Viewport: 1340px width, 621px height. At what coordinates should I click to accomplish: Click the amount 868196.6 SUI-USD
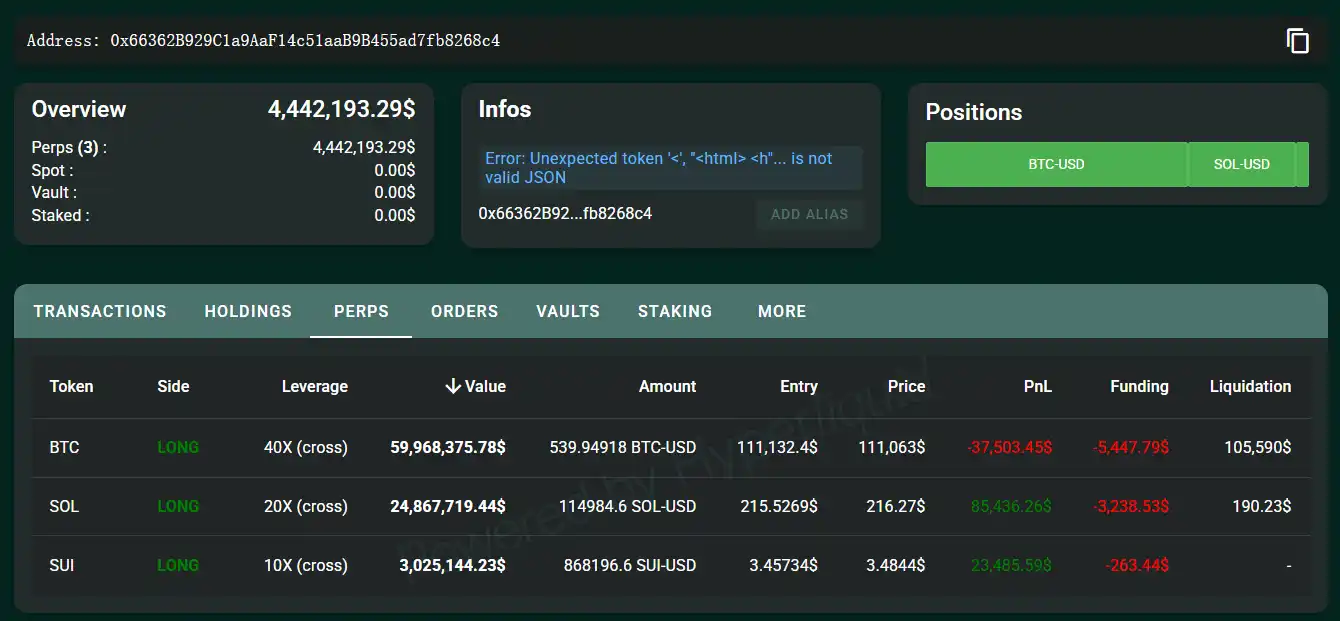point(630,565)
